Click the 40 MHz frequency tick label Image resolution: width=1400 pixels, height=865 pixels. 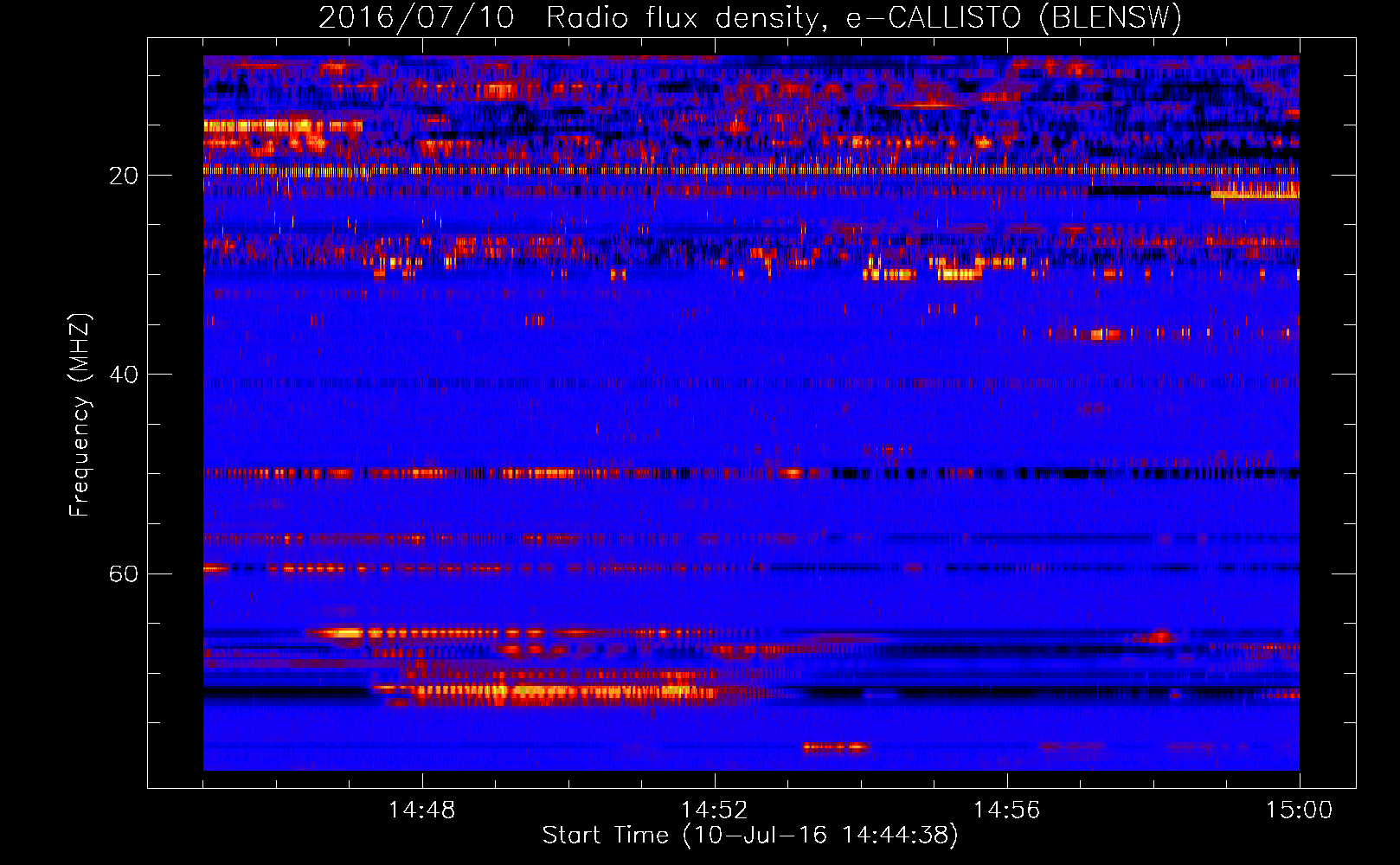pyautogui.click(x=124, y=375)
